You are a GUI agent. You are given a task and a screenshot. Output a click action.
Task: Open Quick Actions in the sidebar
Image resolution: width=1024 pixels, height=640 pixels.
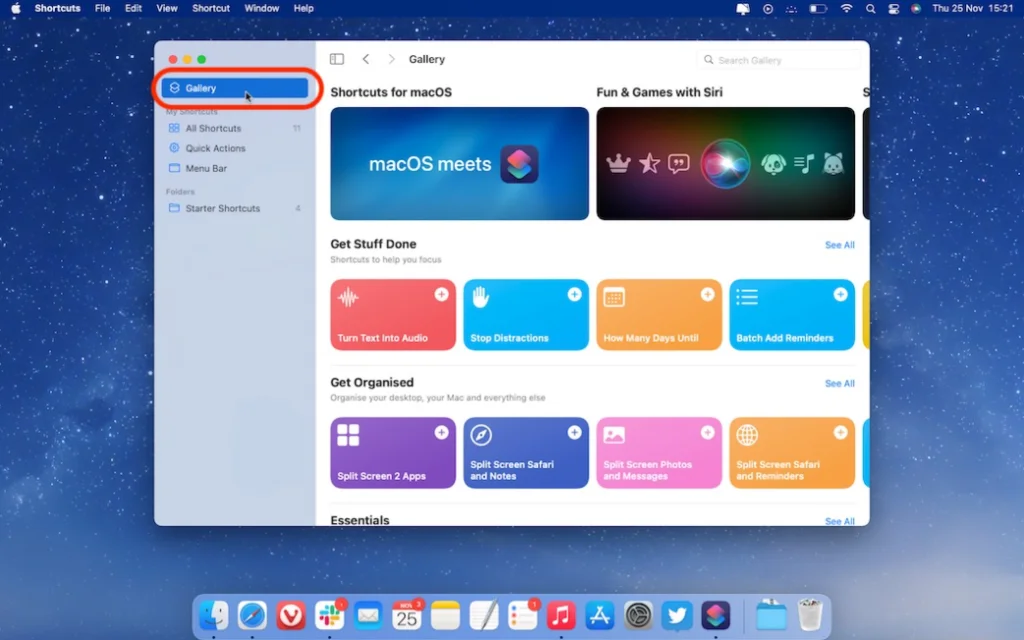[x=234, y=148]
